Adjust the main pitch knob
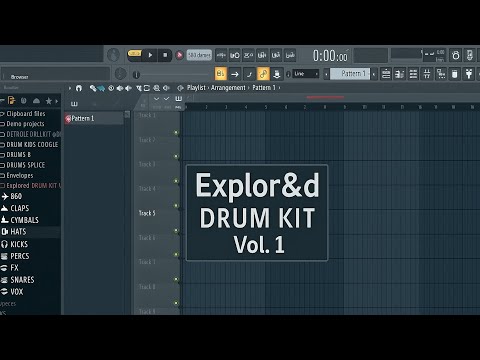Image resolution: width=480 pixels, height=360 pixels. (x=120, y=74)
